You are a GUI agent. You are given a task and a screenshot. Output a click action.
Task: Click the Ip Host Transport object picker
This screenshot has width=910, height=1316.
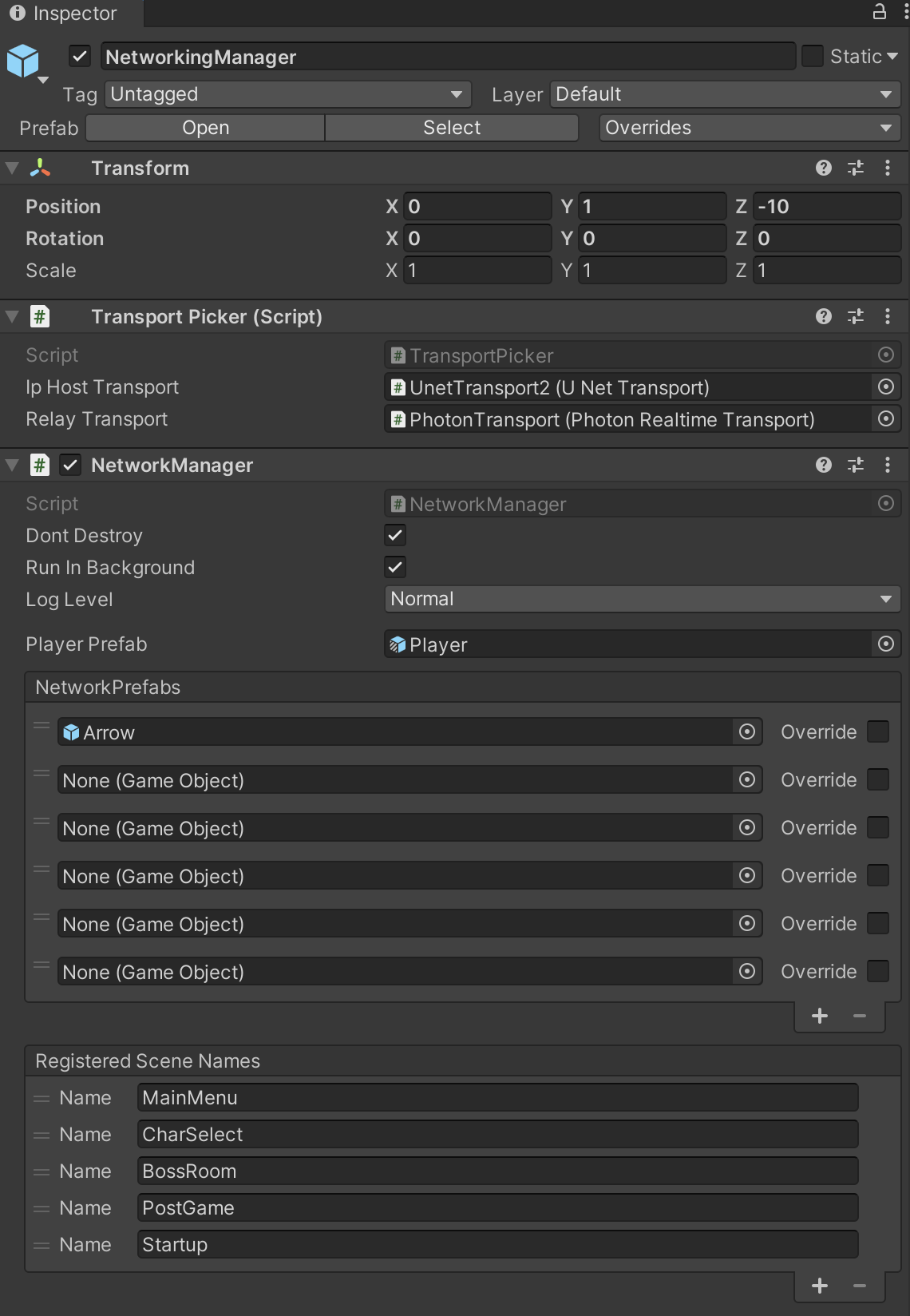pyautogui.click(x=886, y=386)
